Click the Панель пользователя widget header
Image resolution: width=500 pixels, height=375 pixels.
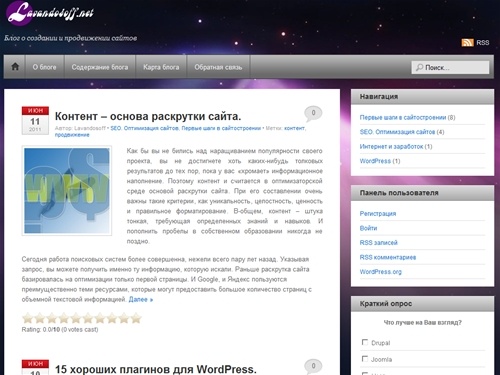(422, 193)
